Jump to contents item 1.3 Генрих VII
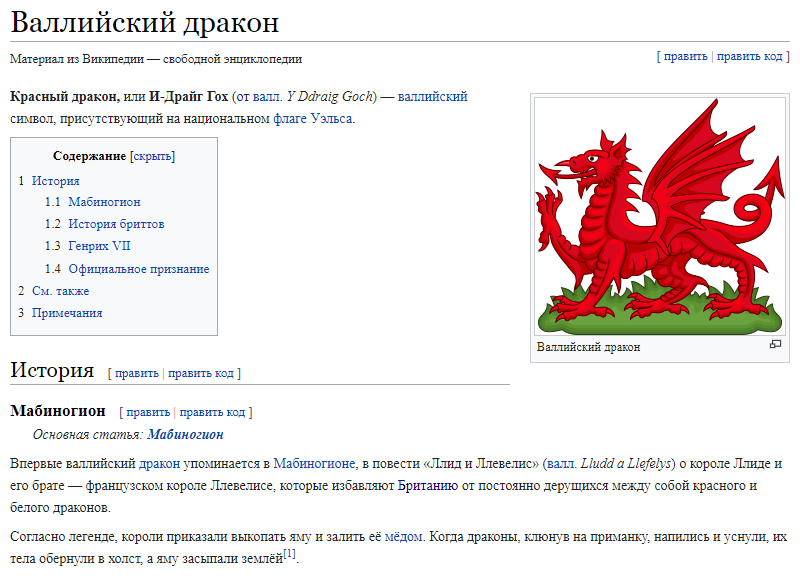Image resolution: width=800 pixels, height=576 pixels. tap(99, 246)
